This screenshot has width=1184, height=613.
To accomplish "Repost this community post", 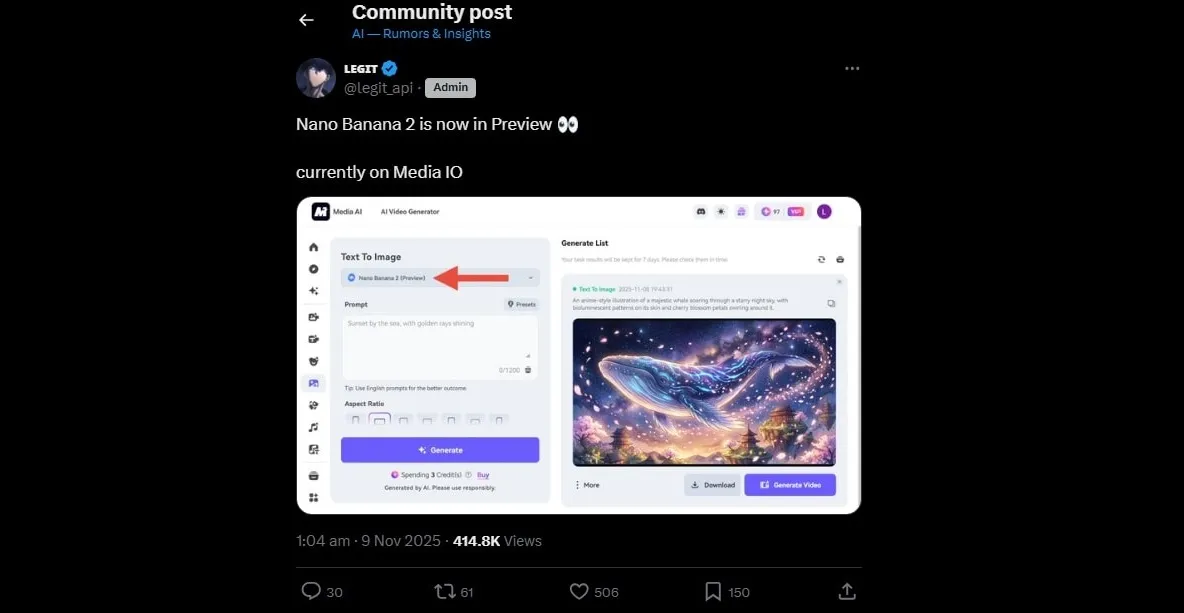I will click(x=445, y=591).
